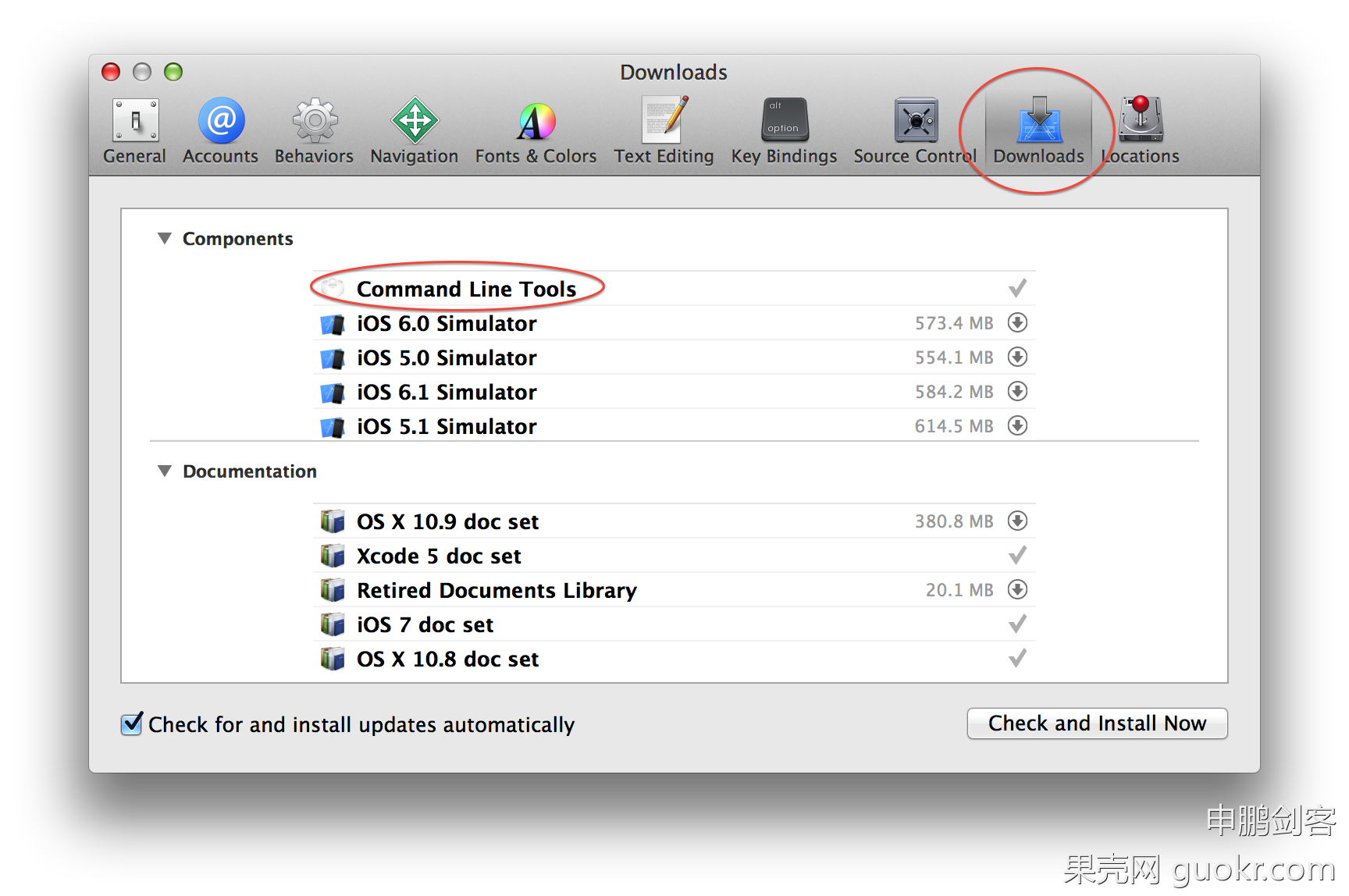Click the iOS 7 doc set book icon

(x=333, y=624)
